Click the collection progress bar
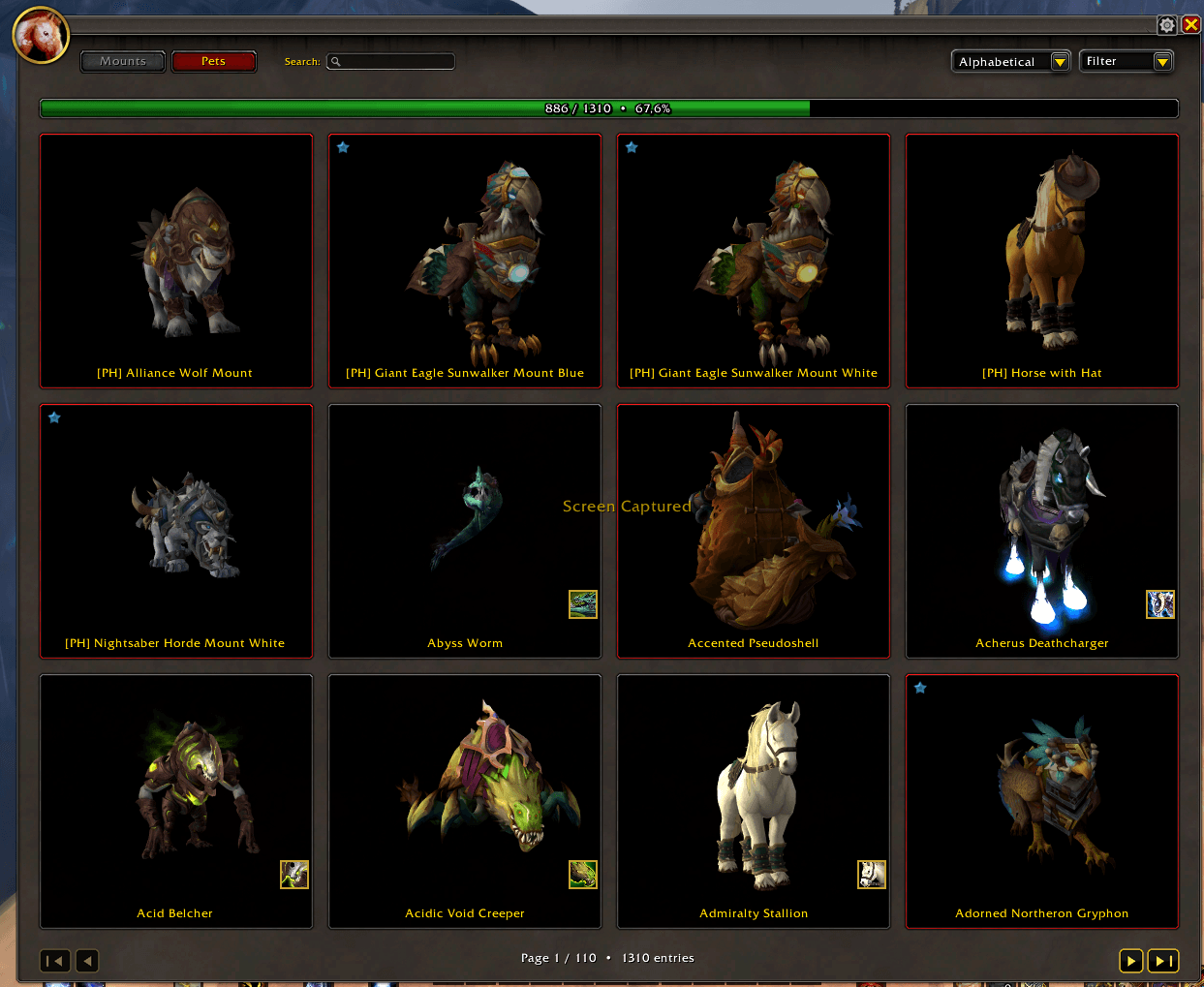Viewport: 1204px width, 987px height. (609, 108)
